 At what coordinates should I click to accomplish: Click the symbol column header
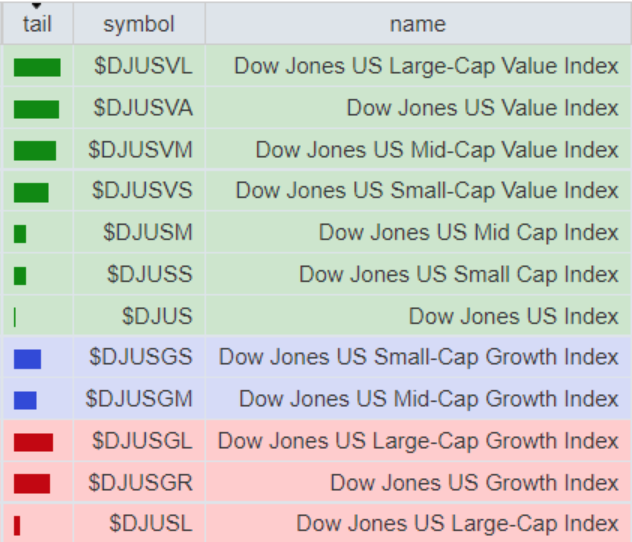pos(139,24)
